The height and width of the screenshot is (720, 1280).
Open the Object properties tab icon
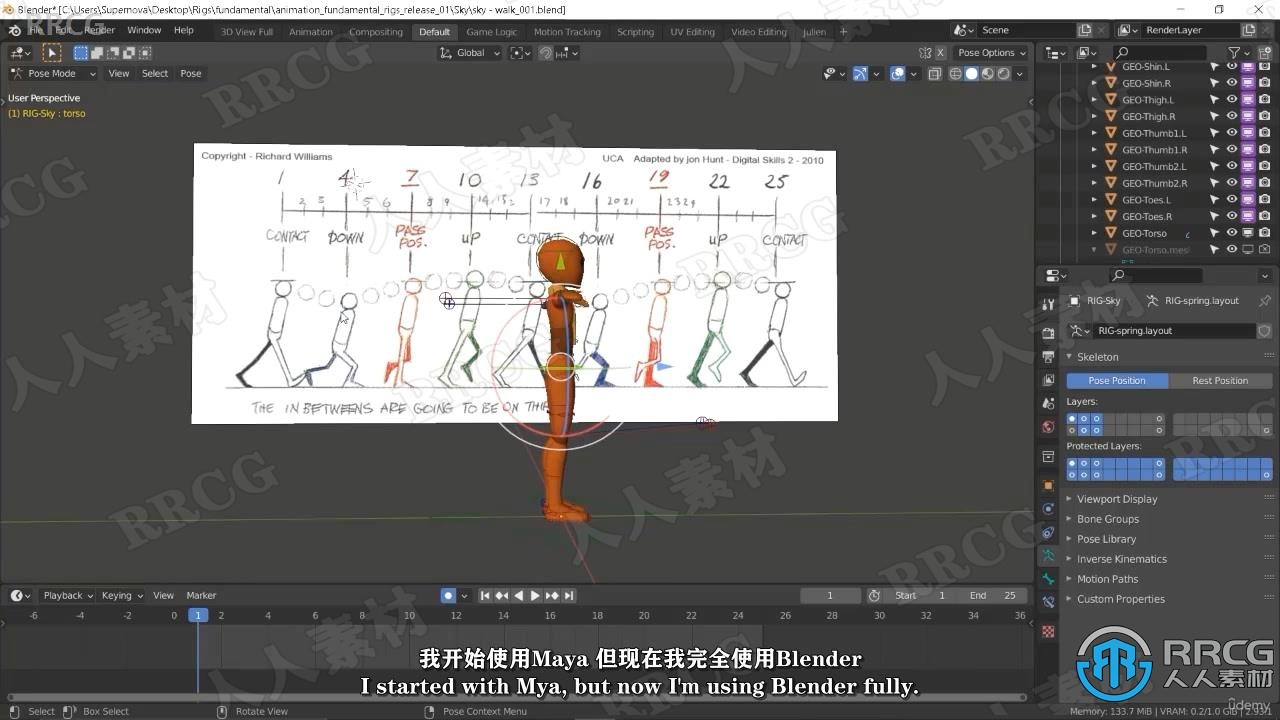(x=1048, y=485)
